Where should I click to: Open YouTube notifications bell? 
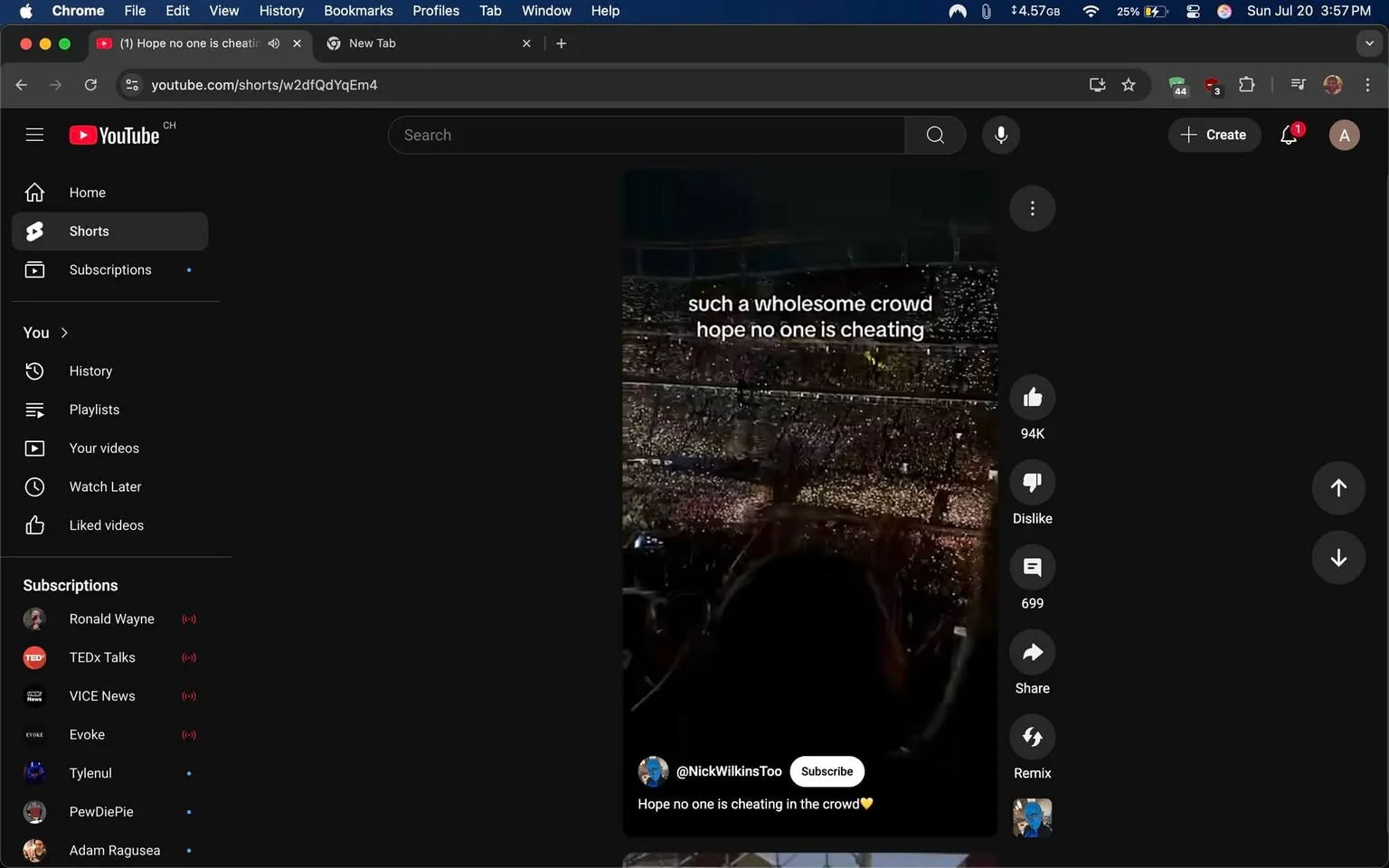click(x=1290, y=135)
